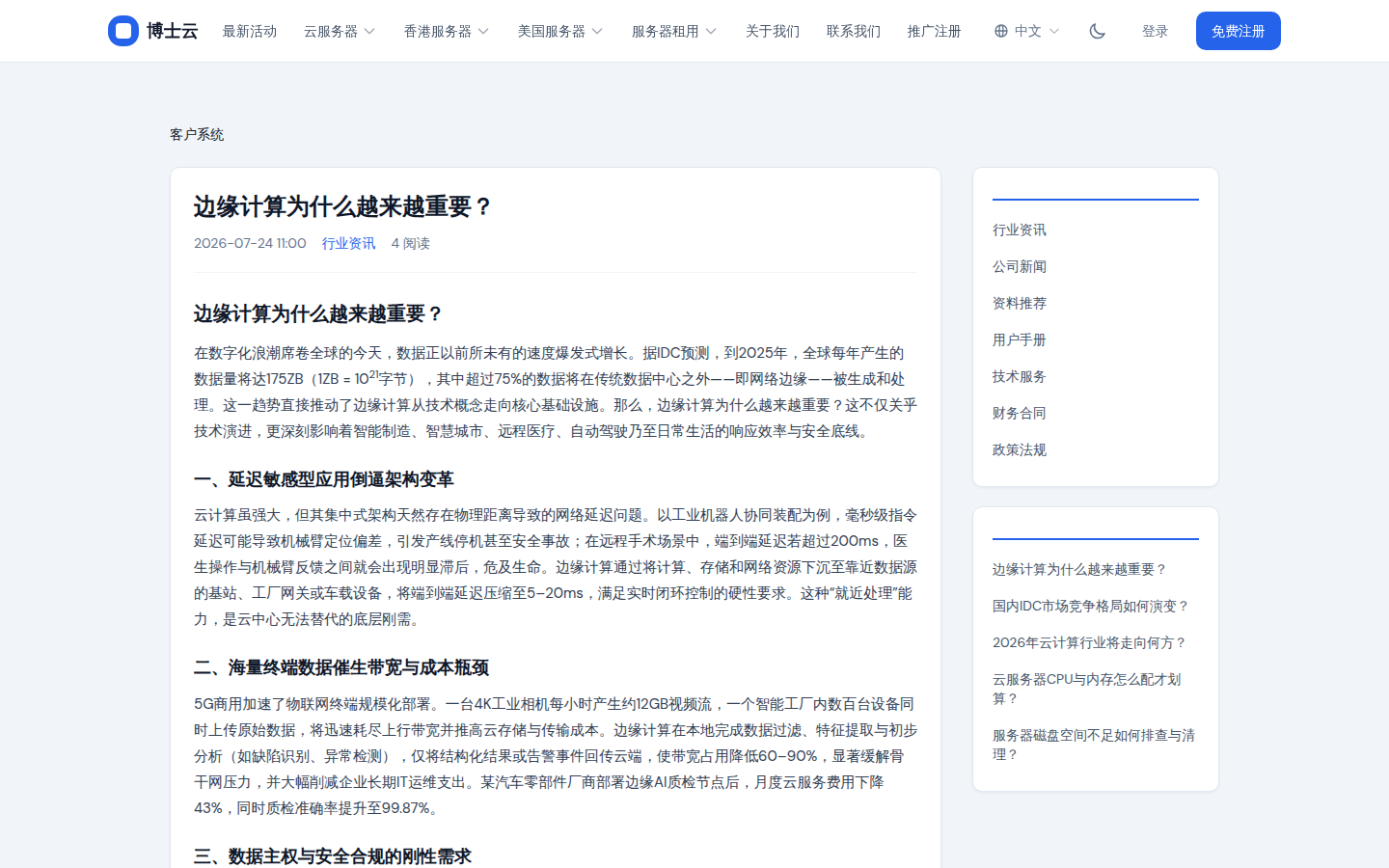Open sidebar article 边缘计算为什么越来越重要？
Screen dimensions: 1389x868
coord(1080,569)
